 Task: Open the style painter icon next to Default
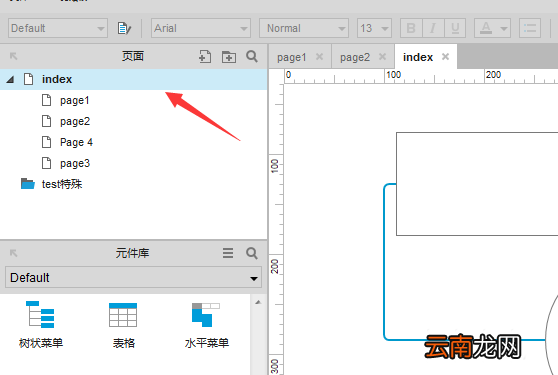(124, 28)
